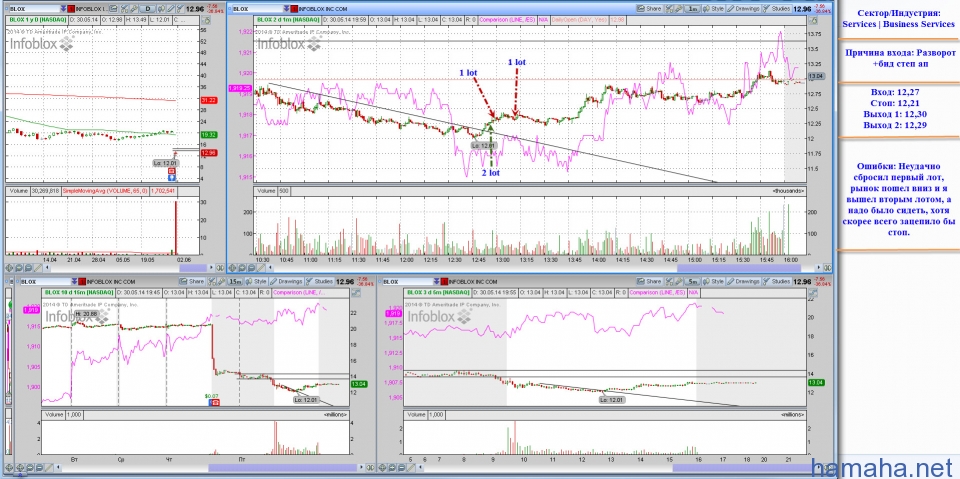Click the time axis scrollbar thumb of daily chart

(193, 268)
